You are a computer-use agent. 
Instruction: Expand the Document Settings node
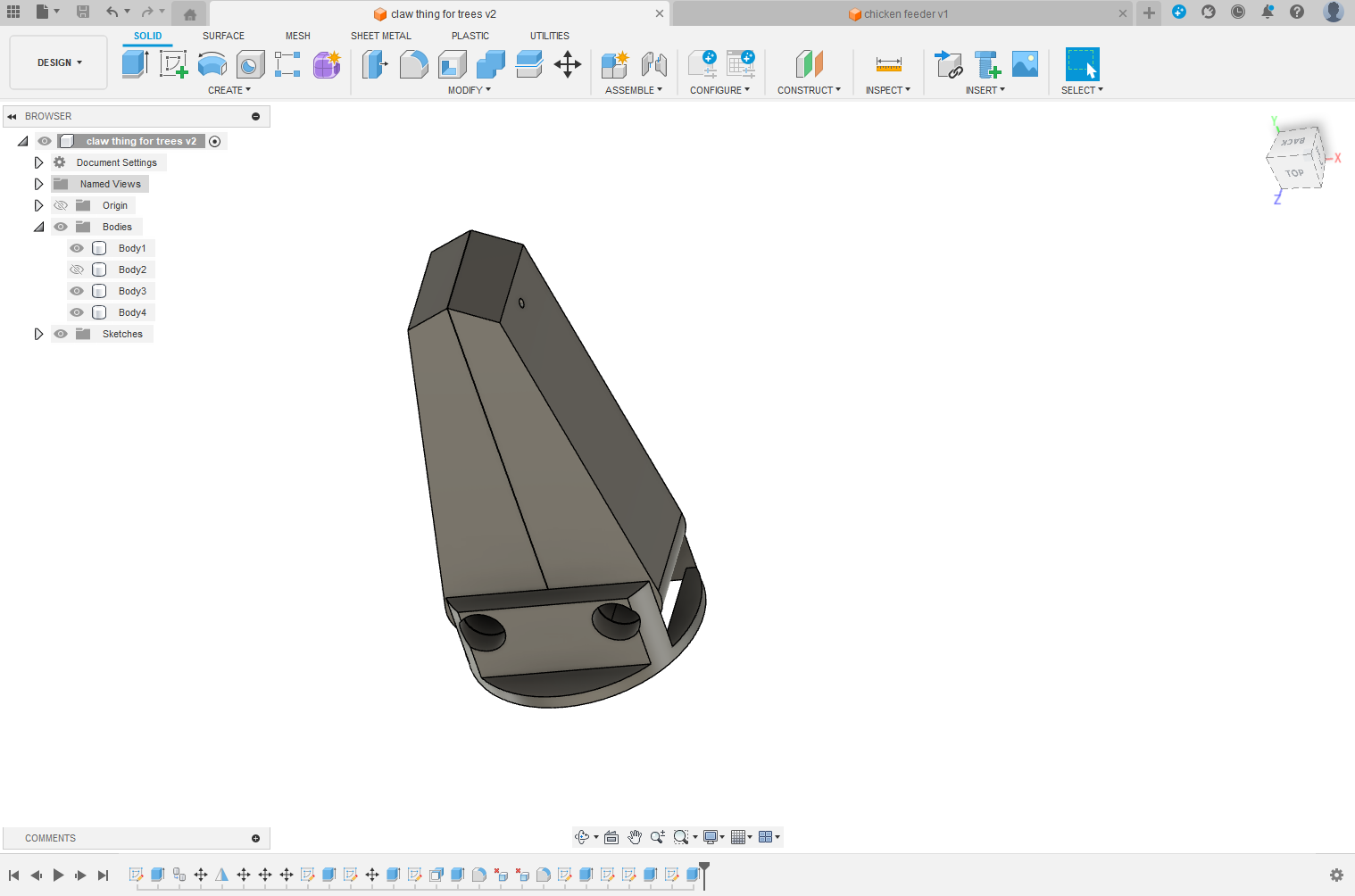[38, 162]
